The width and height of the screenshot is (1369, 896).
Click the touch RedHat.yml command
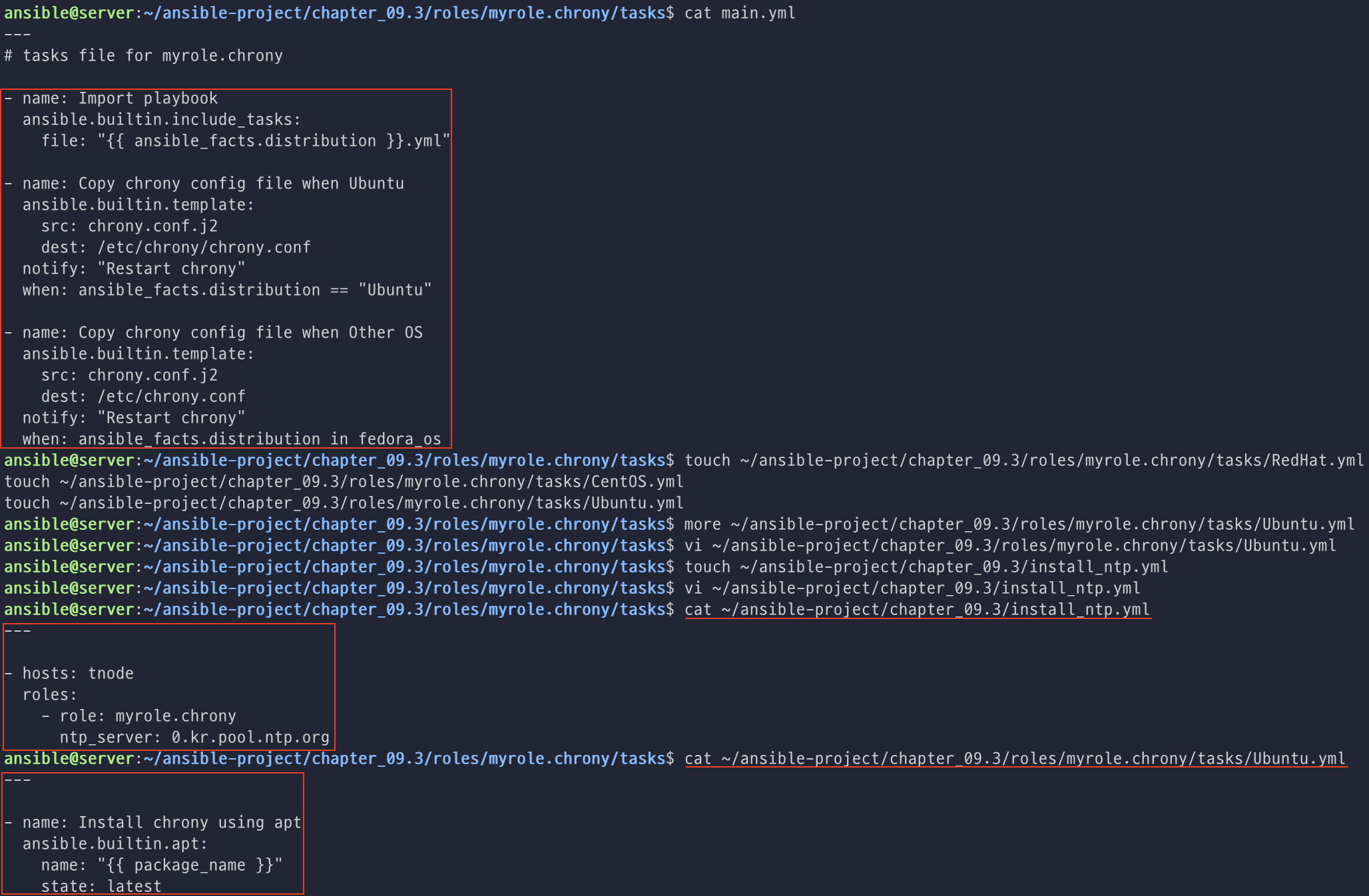tap(1023, 461)
